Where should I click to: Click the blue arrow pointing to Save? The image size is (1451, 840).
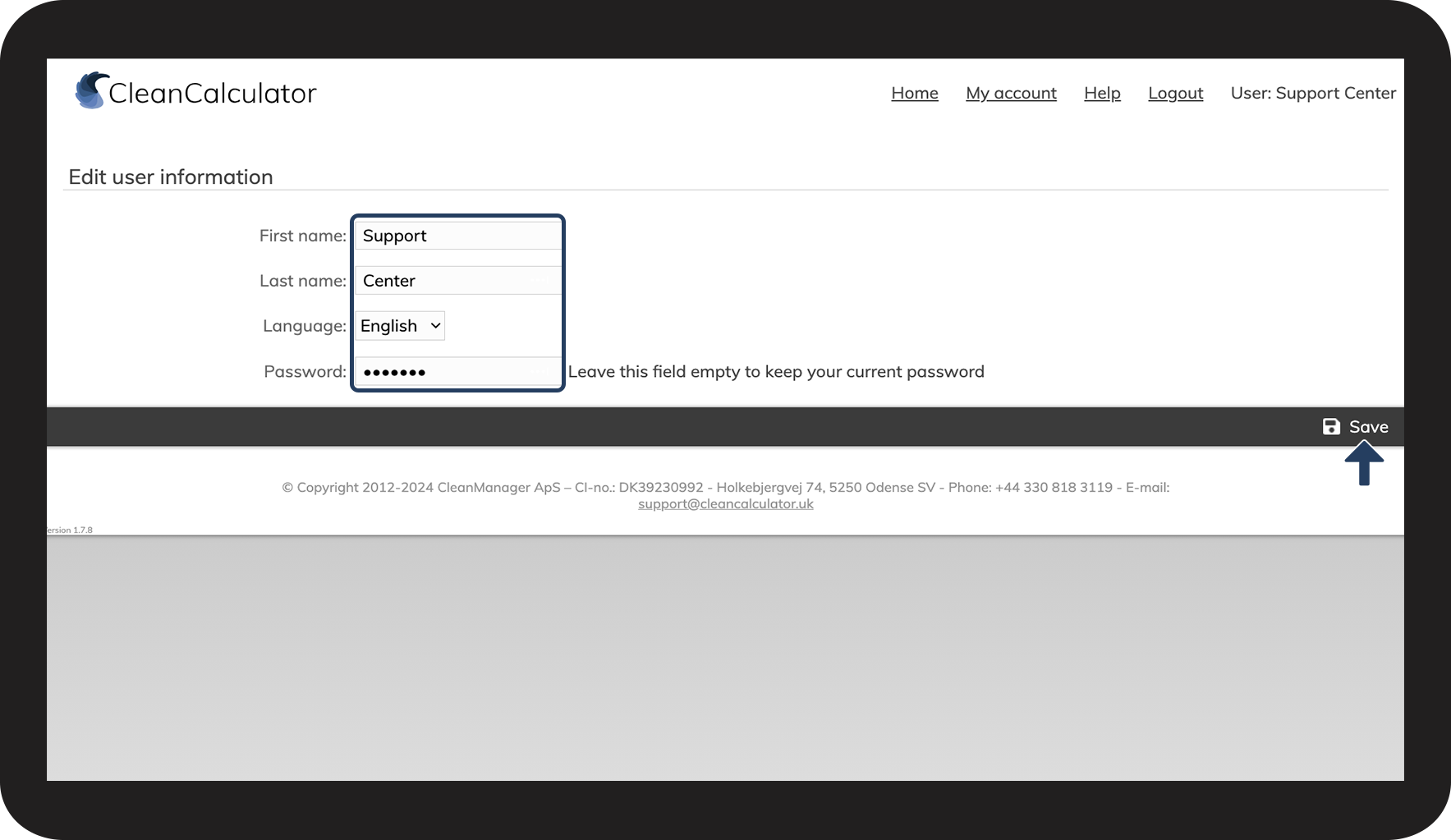(1364, 464)
